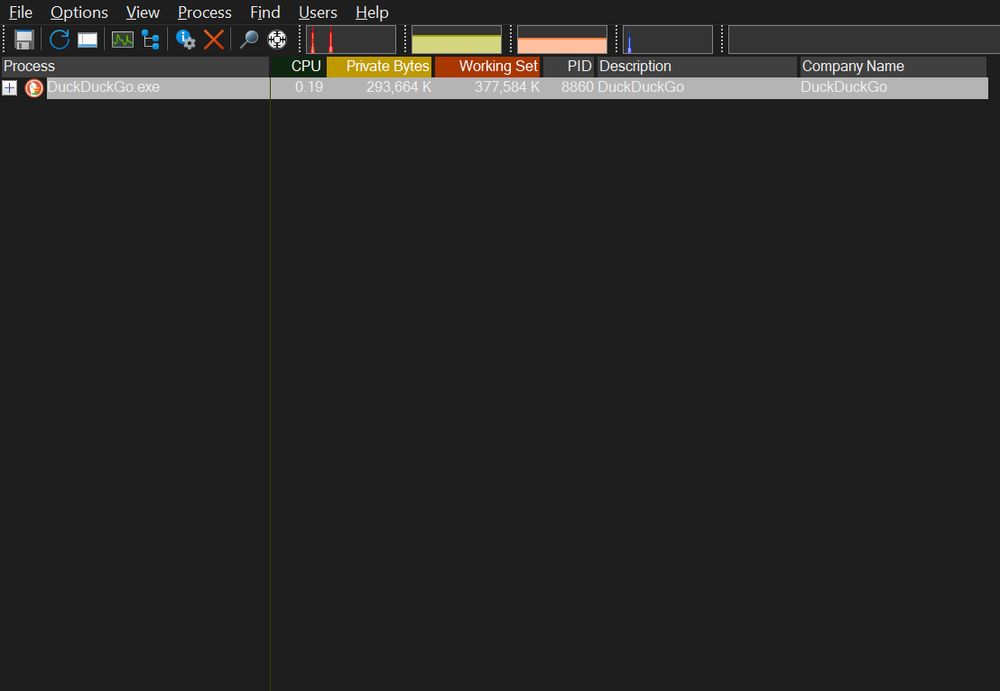Sort by the Process column header
1000x691 pixels.
pyautogui.click(x=135, y=66)
